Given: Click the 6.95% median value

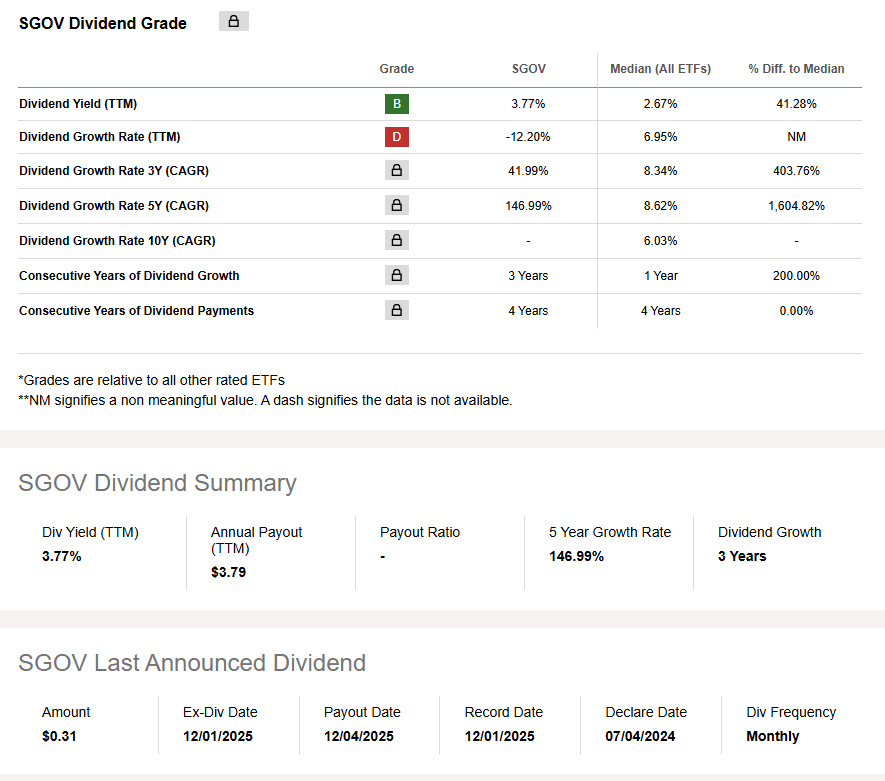Looking at the screenshot, I should [660, 137].
